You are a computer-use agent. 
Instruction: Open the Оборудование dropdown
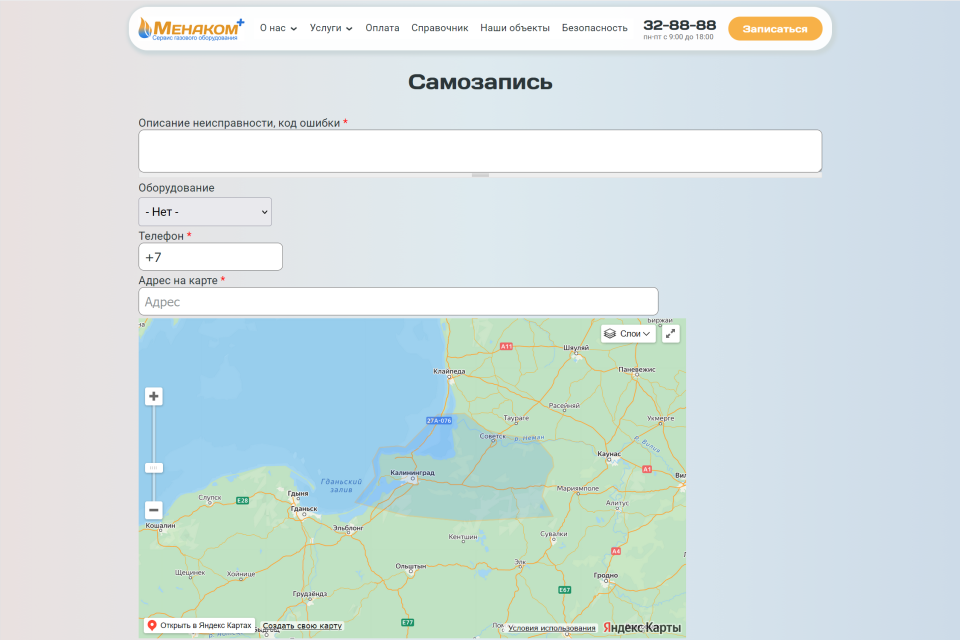[205, 212]
